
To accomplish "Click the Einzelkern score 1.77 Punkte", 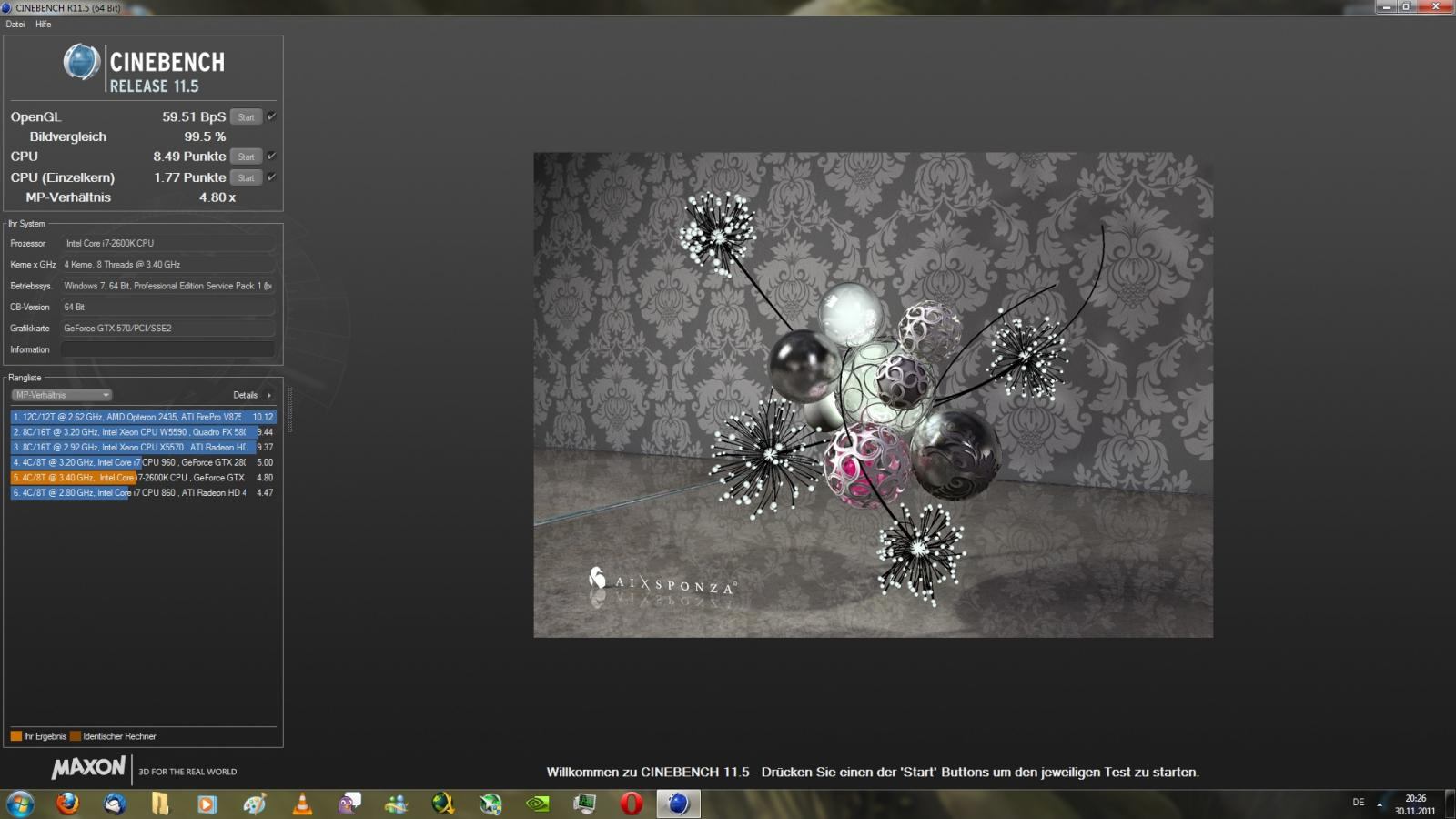I will [x=189, y=177].
